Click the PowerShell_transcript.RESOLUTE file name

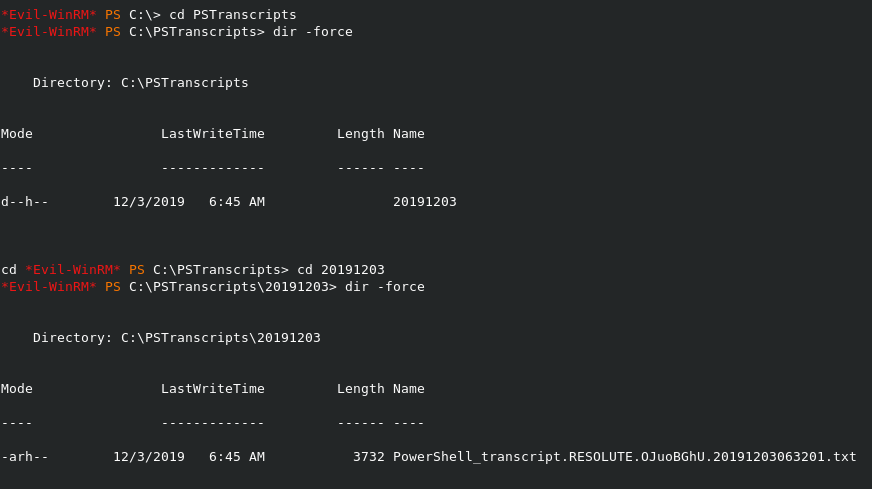(x=624, y=457)
